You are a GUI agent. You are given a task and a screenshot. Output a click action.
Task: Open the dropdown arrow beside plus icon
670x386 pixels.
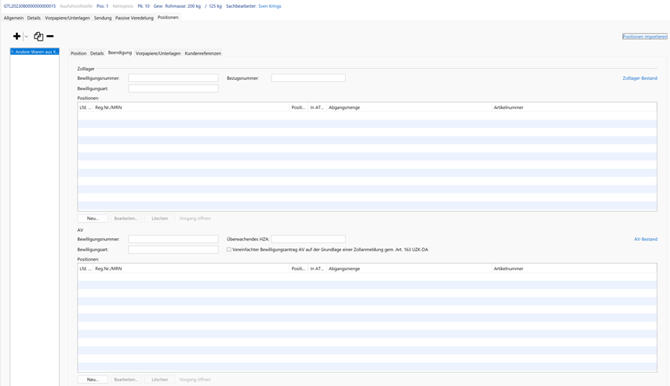26,37
